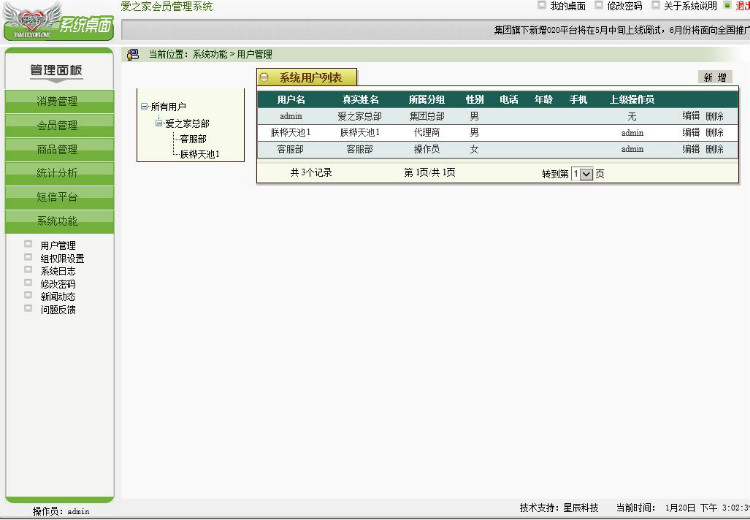Viewport: 750px width, 520px height.
Task: Collapse the 爱之家总部 tree node
Action: (159, 123)
